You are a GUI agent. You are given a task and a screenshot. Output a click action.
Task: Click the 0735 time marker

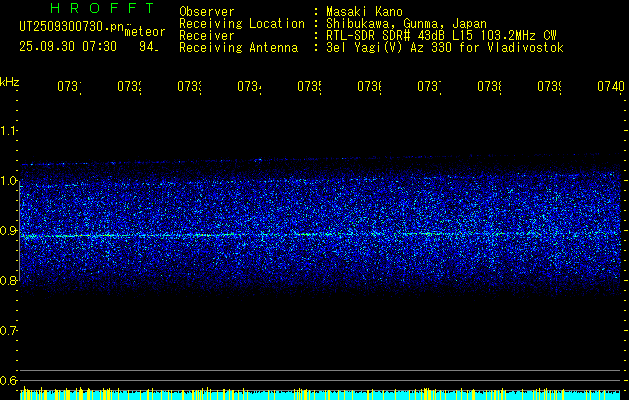point(309,87)
